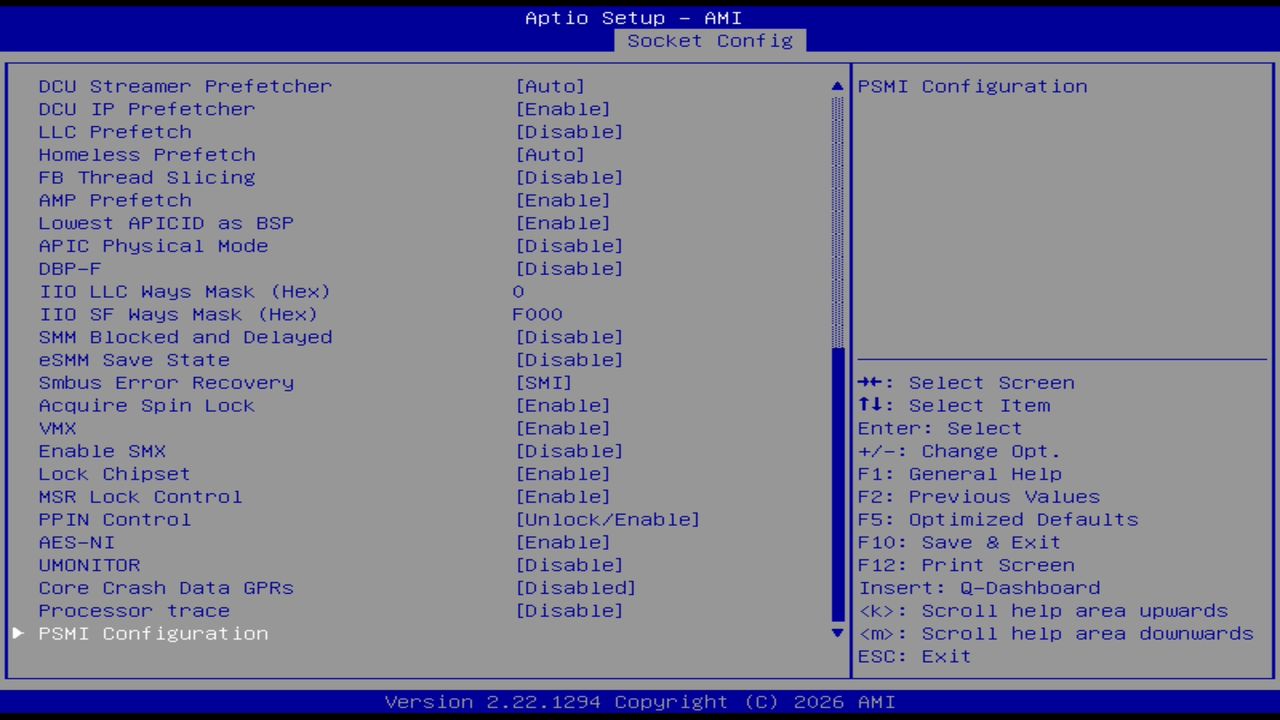Select the Homeless Prefetch option
1280x720 pixels.
[x=147, y=154]
